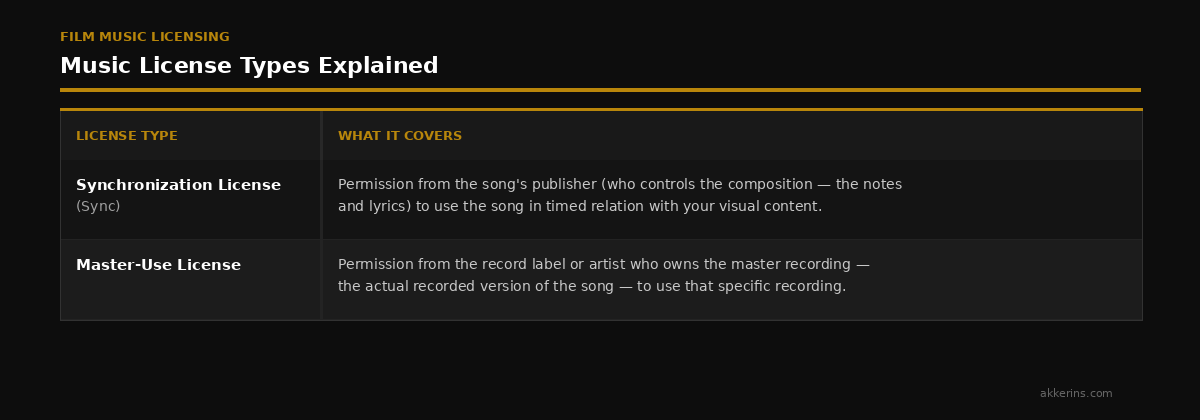This screenshot has height=420, width=1200.
Task: Click the phrase "Permission from the song's publisher"
Action: pos(467,185)
